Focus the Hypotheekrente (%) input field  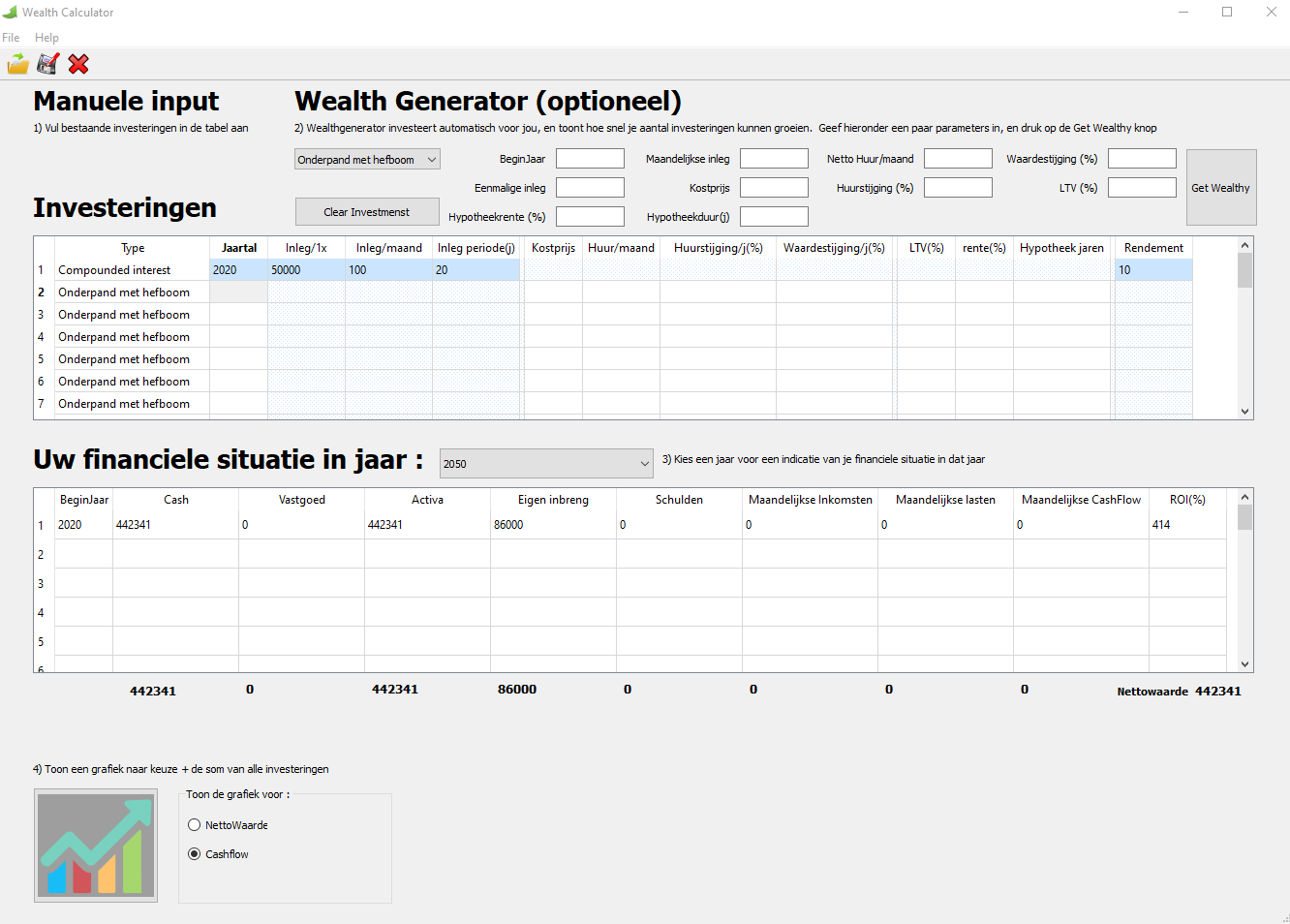[590, 217]
